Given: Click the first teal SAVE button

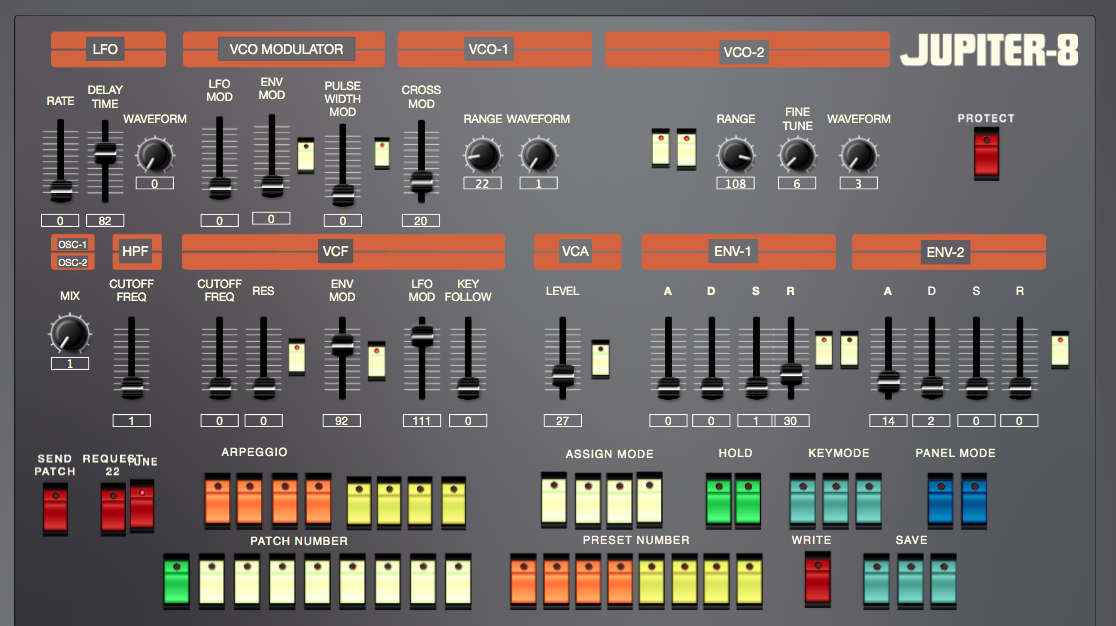Looking at the screenshot, I should click(876, 581).
